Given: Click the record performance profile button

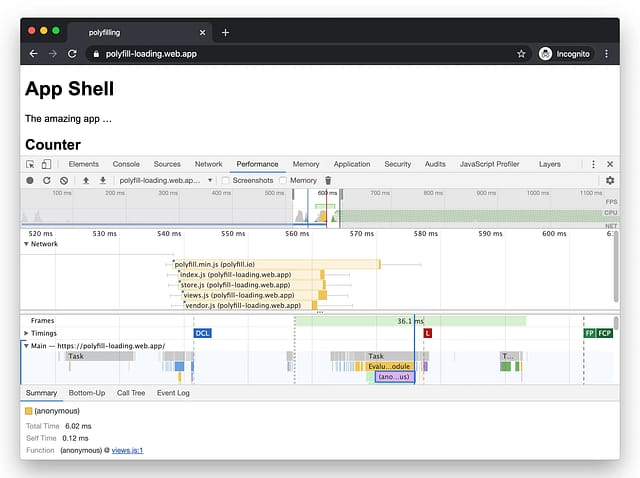Looking at the screenshot, I should tap(30, 181).
